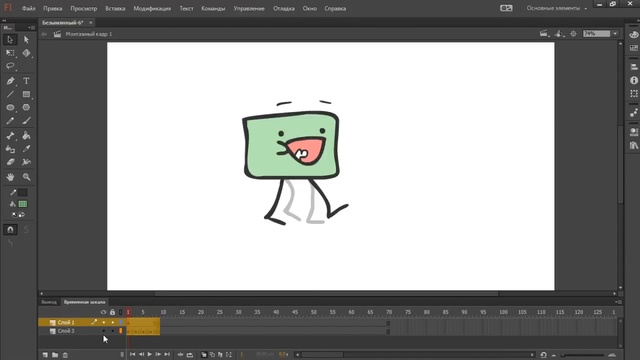Select the Hand tool
640x360 pixels.
10,177
